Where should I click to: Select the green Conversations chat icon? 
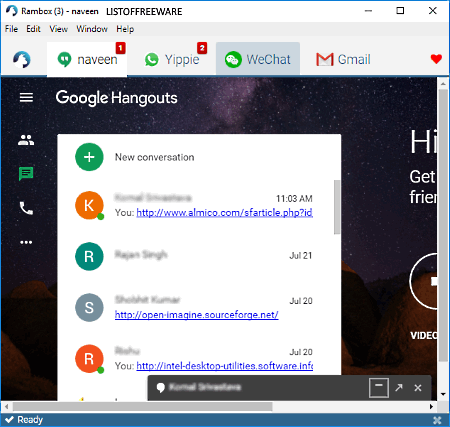click(x=26, y=174)
